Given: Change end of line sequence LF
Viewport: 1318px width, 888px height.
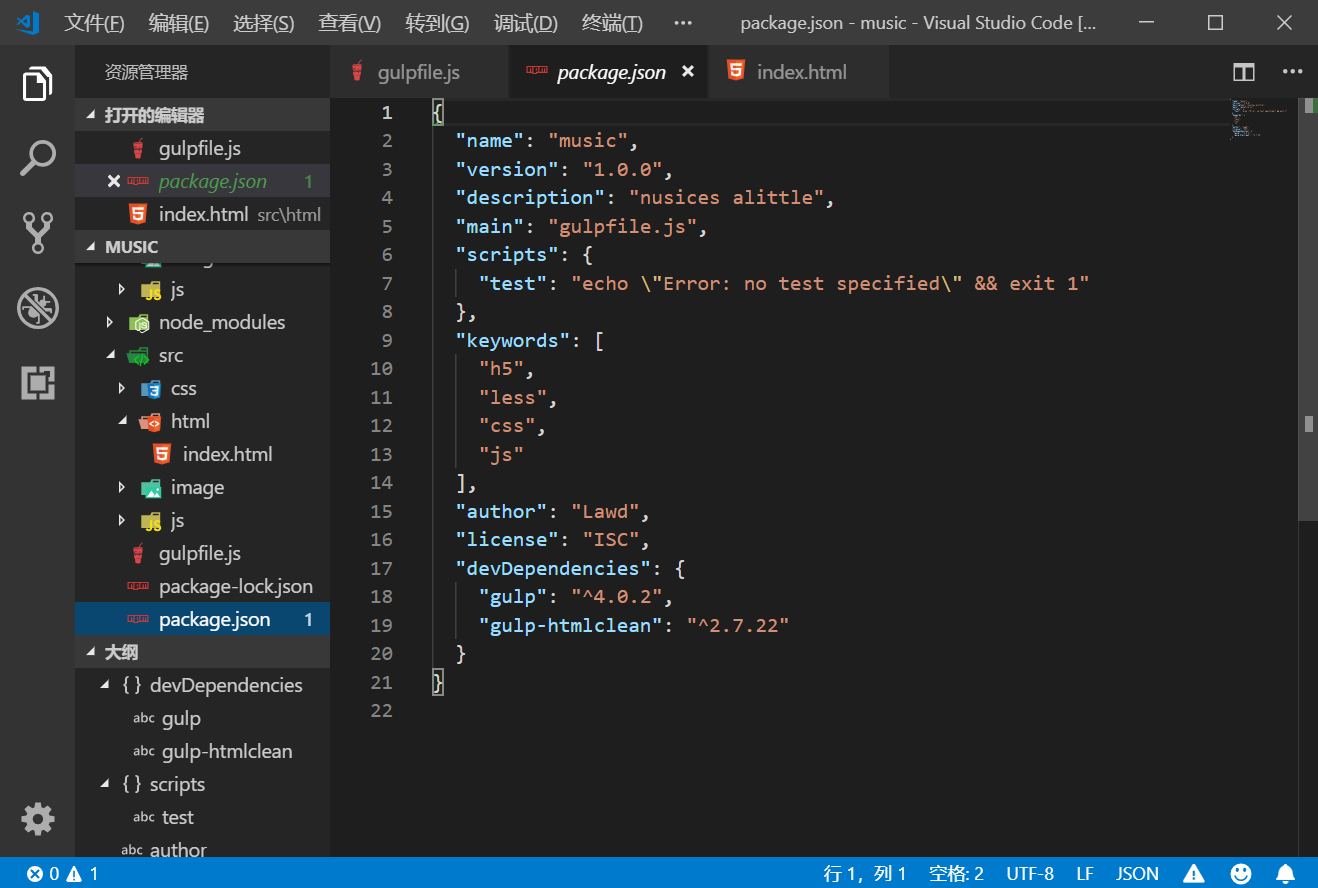Looking at the screenshot, I should tap(1085, 873).
